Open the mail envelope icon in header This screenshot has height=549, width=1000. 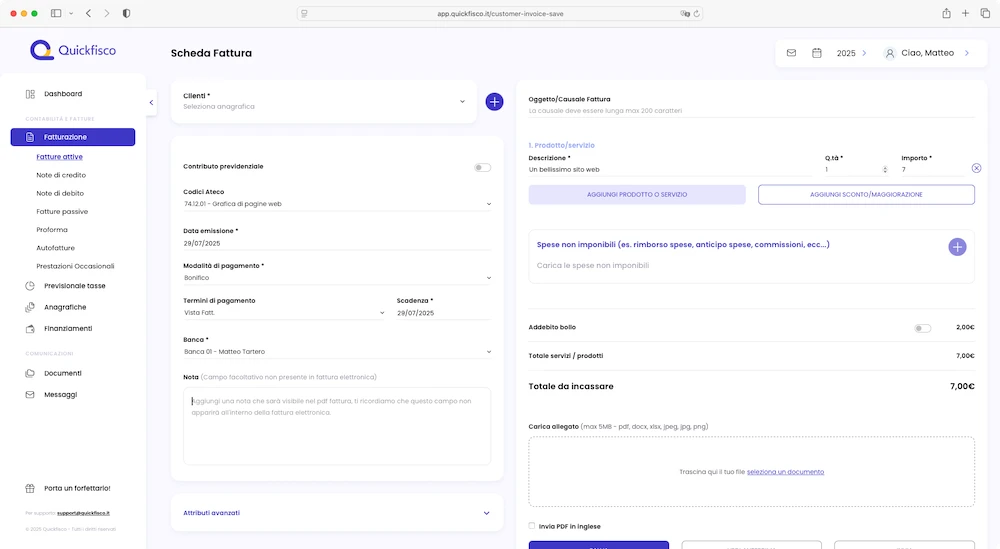tap(791, 53)
